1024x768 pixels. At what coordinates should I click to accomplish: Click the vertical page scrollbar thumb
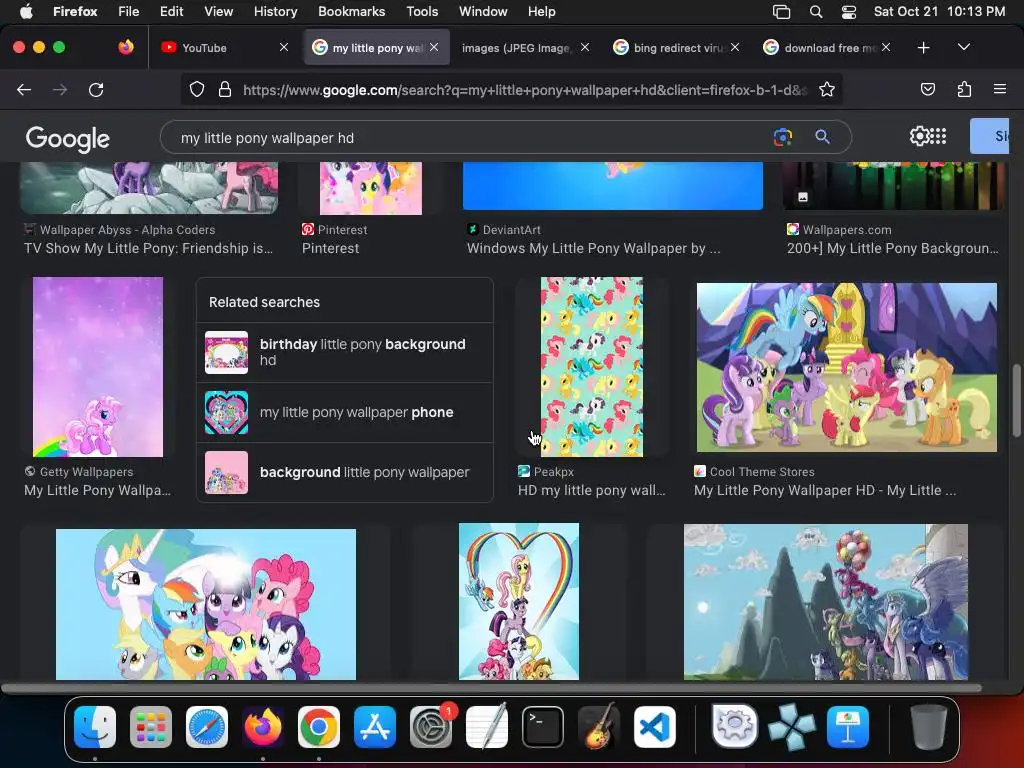(x=1016, y=400)
